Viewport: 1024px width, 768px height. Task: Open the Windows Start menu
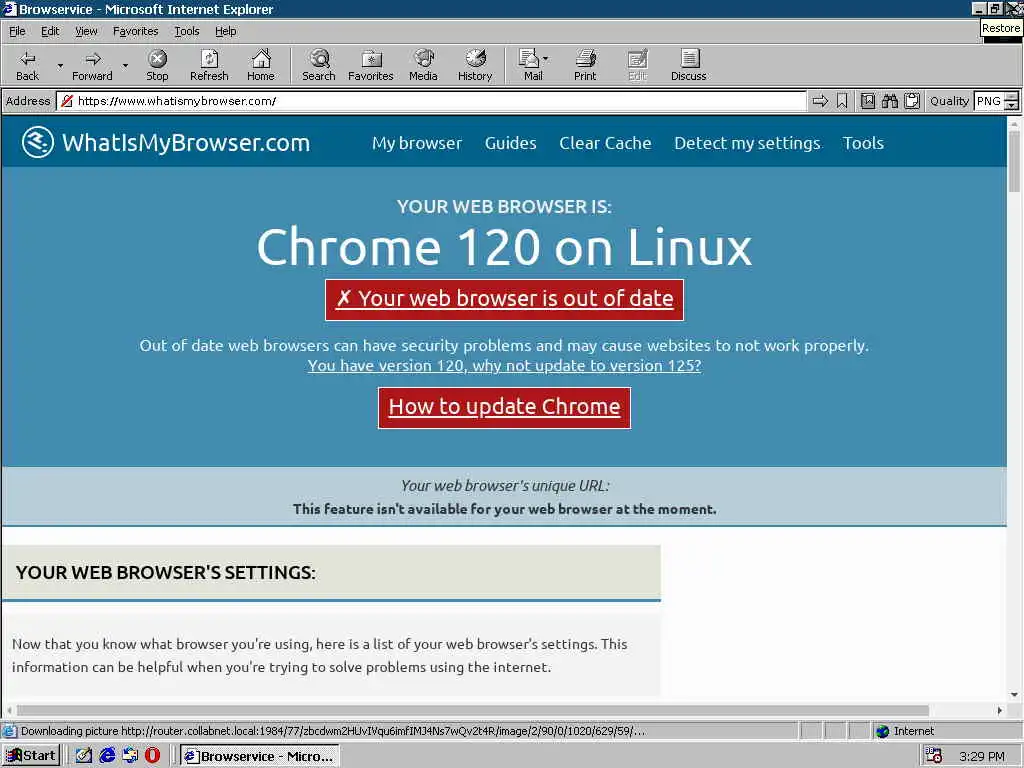pos(31,756)
